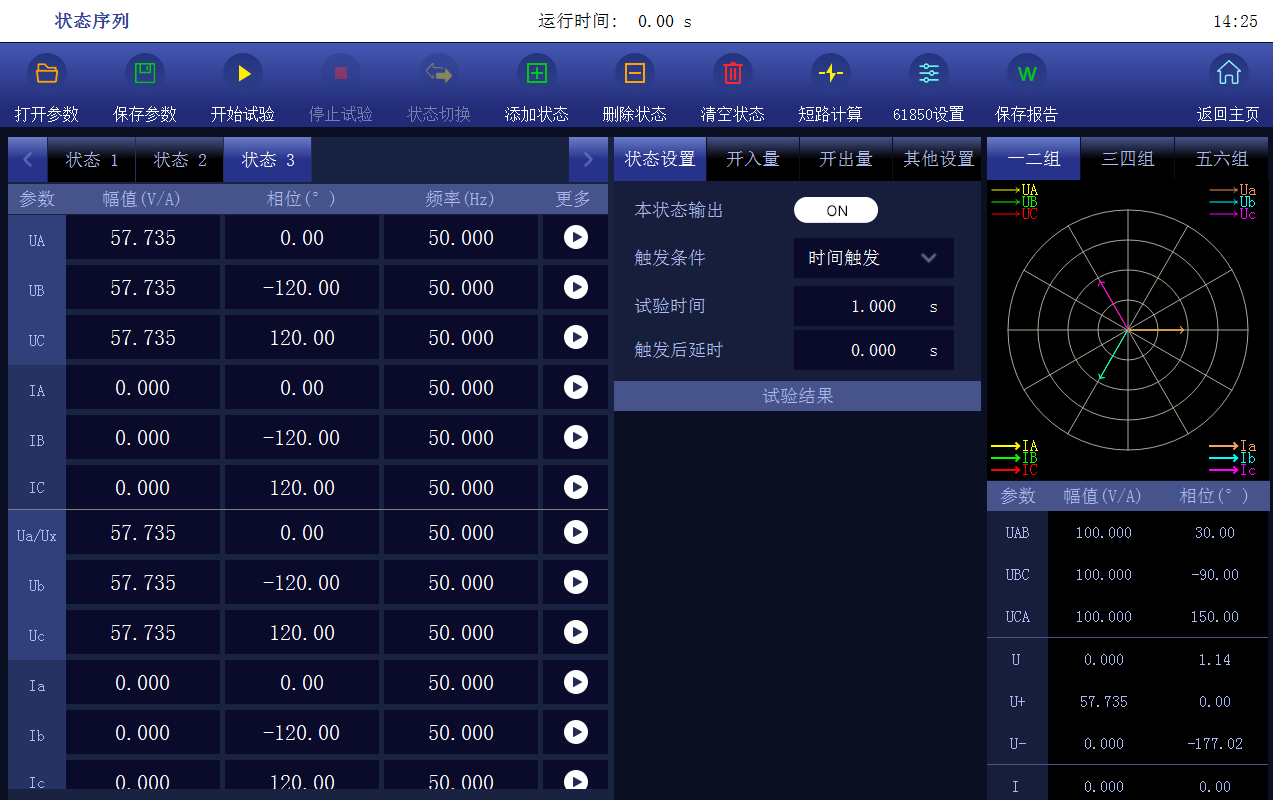Click the 试验时间 input field

click(860, 306)
